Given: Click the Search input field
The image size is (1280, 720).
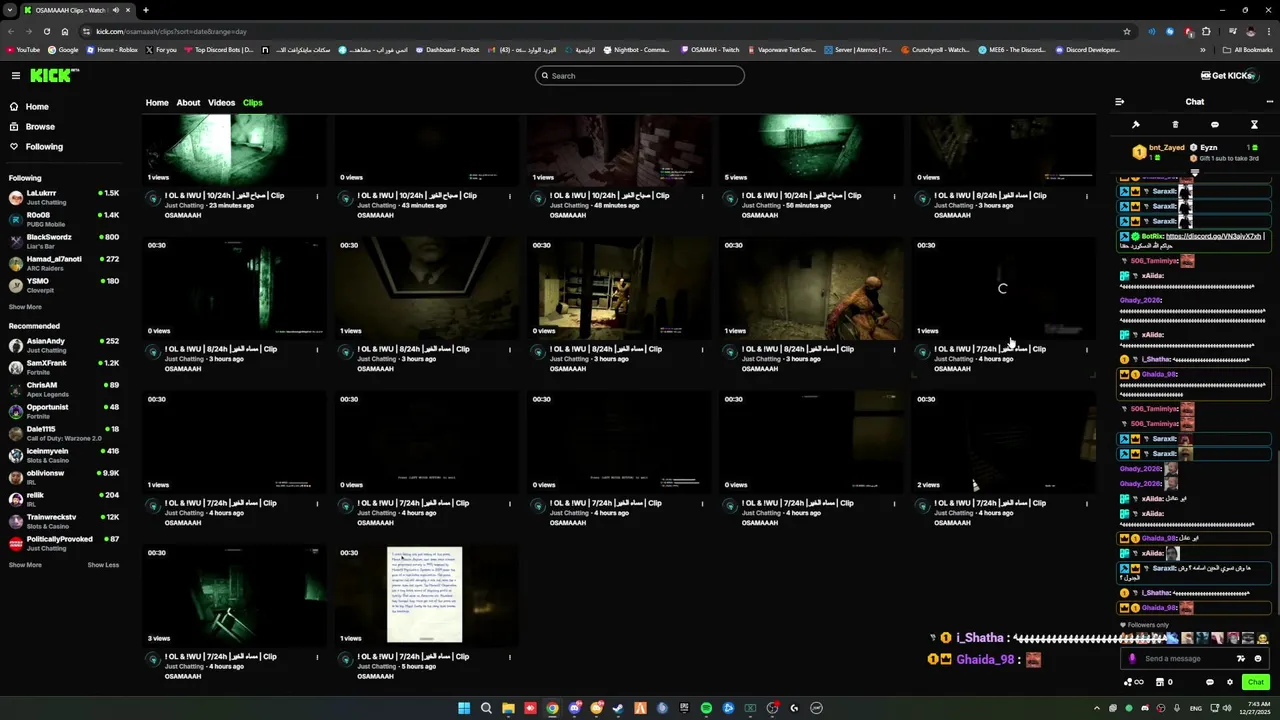Looking at the screenshot, I should 640,76.
